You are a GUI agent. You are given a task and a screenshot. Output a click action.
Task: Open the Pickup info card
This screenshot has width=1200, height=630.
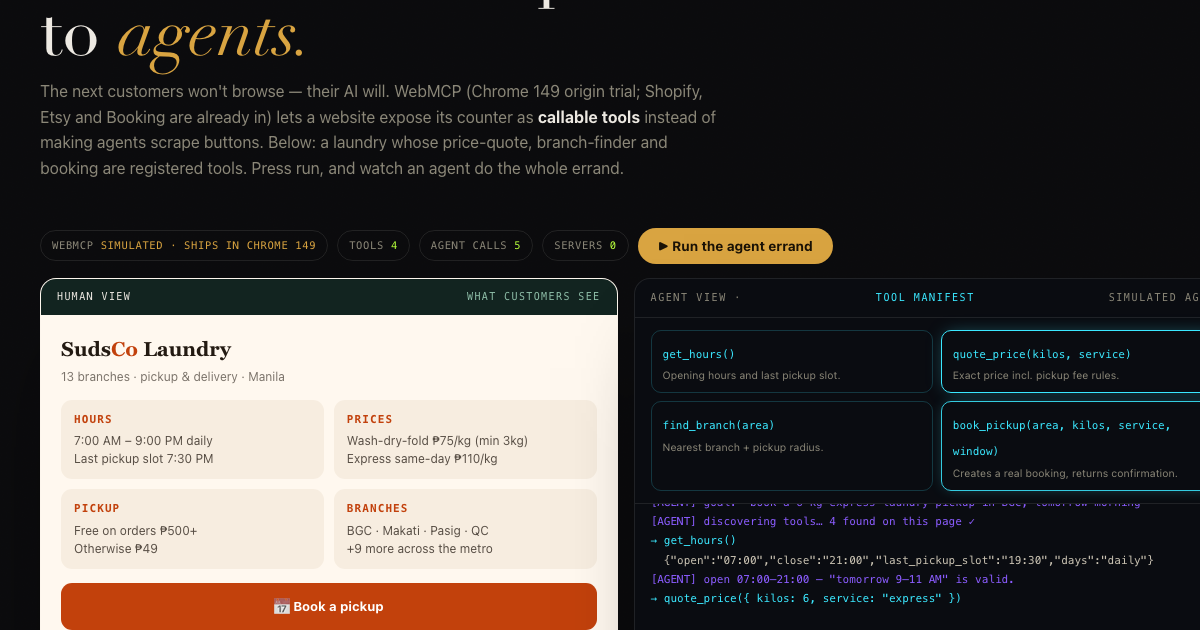coord(192,528)
